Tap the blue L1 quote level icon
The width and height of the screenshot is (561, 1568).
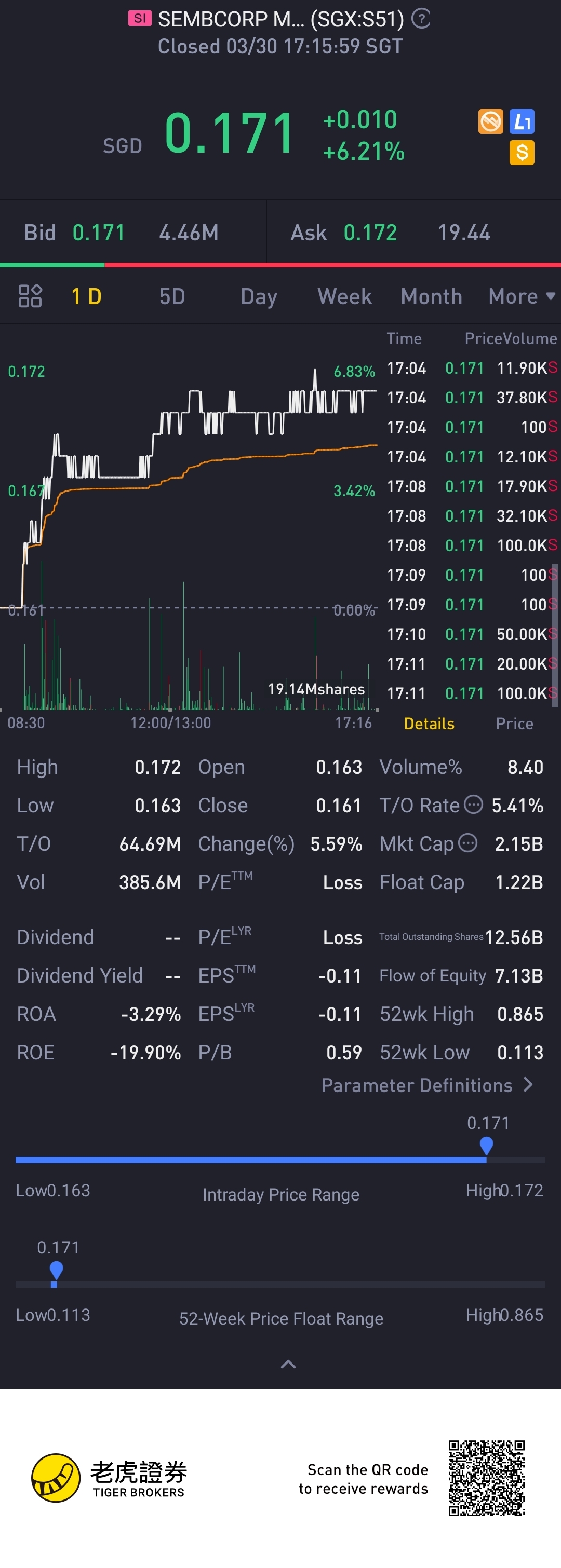point(522,121)
